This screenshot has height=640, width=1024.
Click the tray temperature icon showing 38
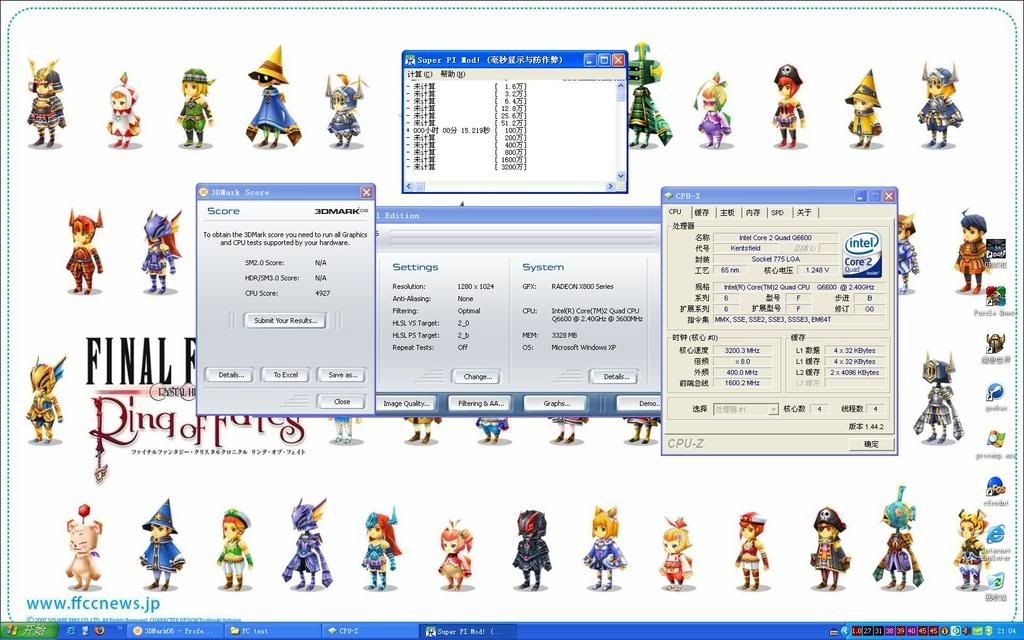coord(890,631)
